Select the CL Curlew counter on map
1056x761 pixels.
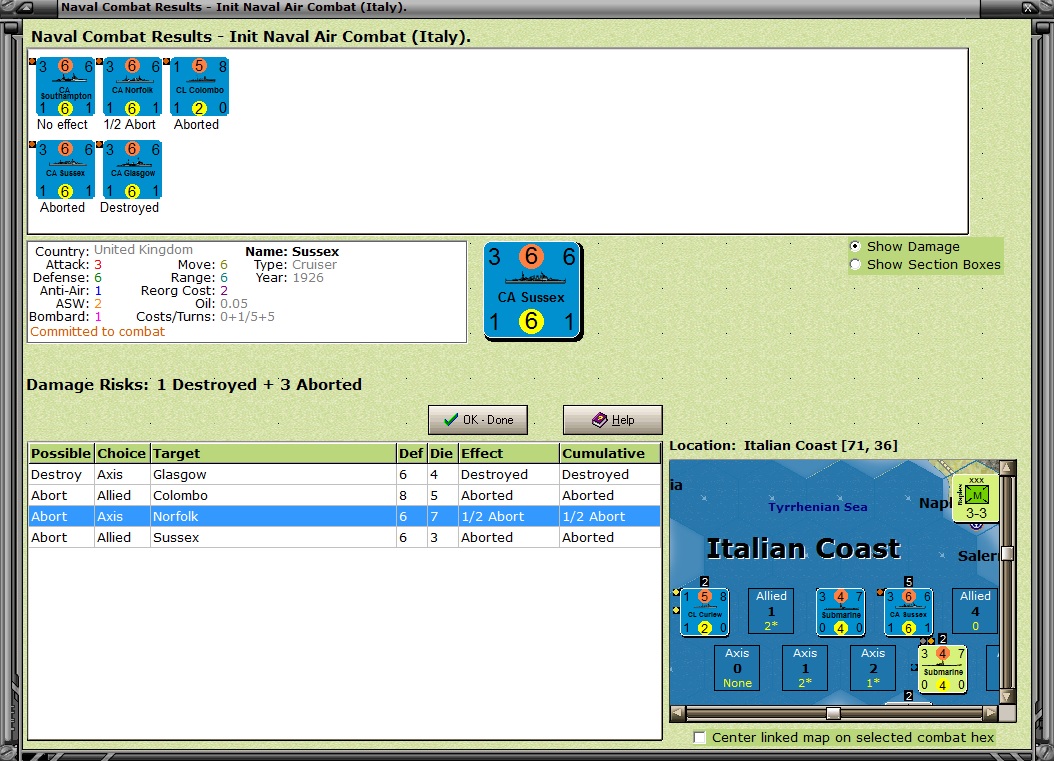pyautogui.click(x=704, y=612)
